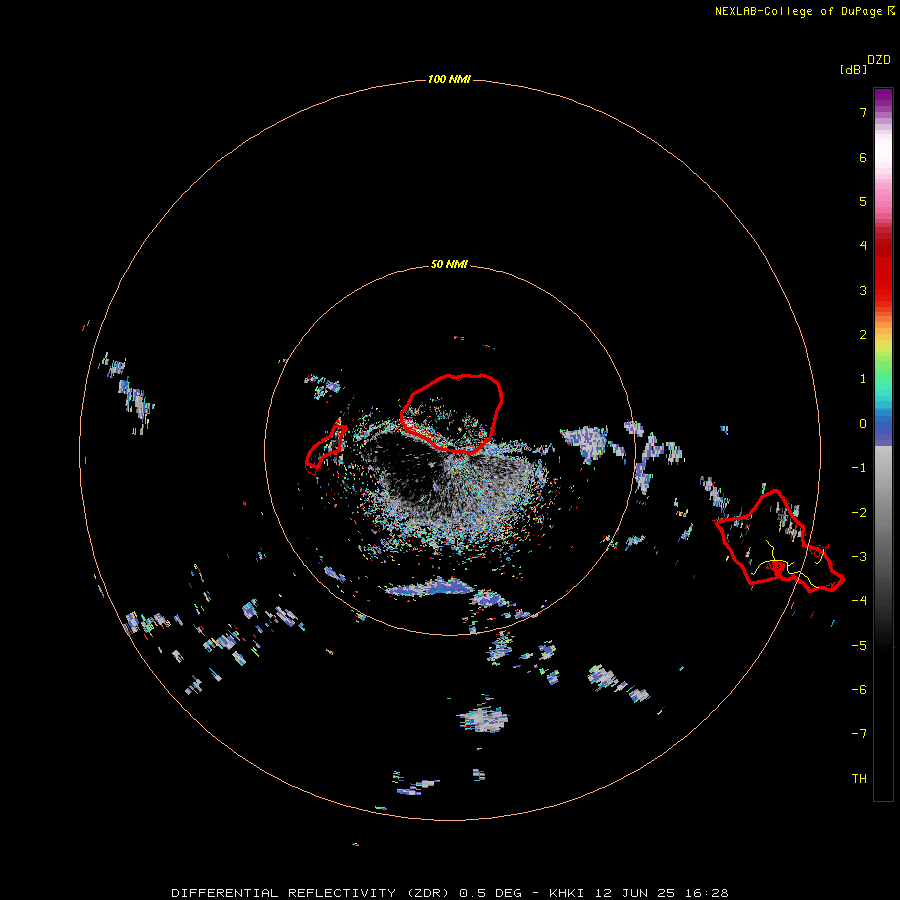Screen dimensions: 900x900
Task: Click the Oahu island outline with yellow roads
Action: (778, 540)
